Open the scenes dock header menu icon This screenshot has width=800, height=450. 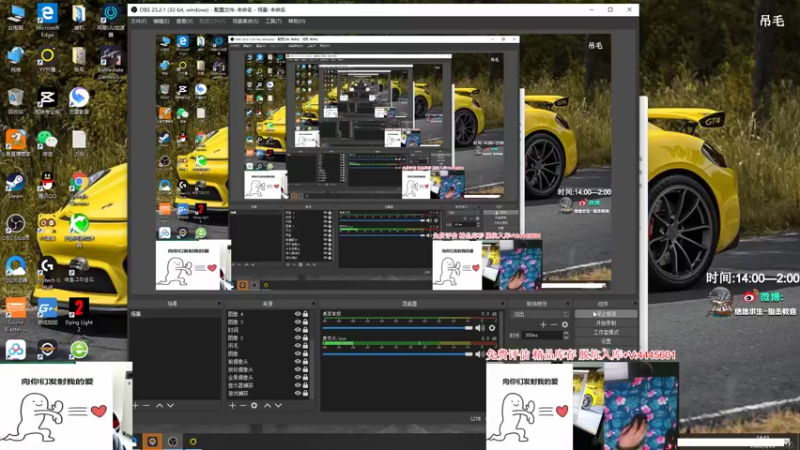coord(219,304)
